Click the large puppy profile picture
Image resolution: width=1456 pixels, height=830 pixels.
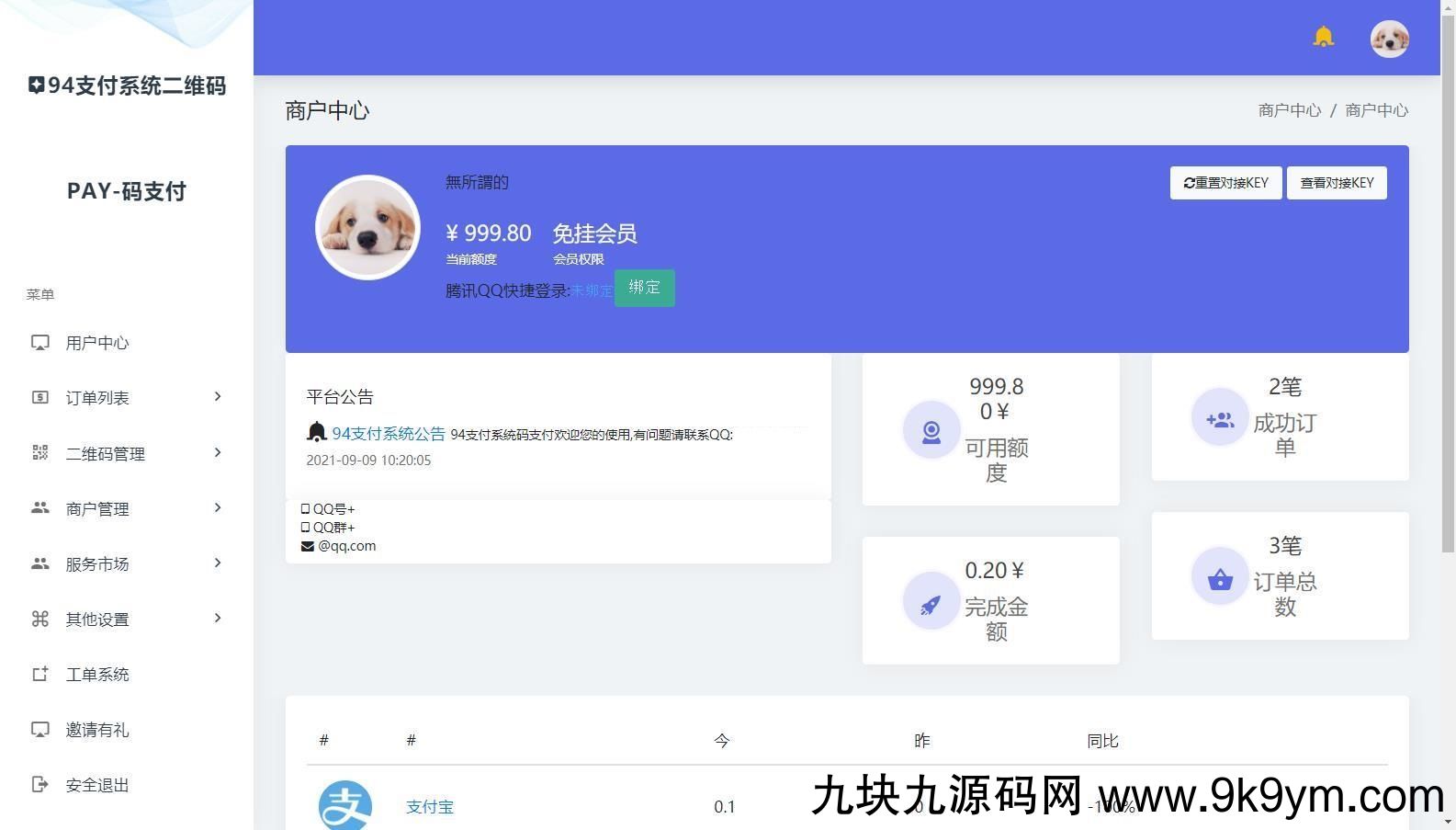pos(367,228)
